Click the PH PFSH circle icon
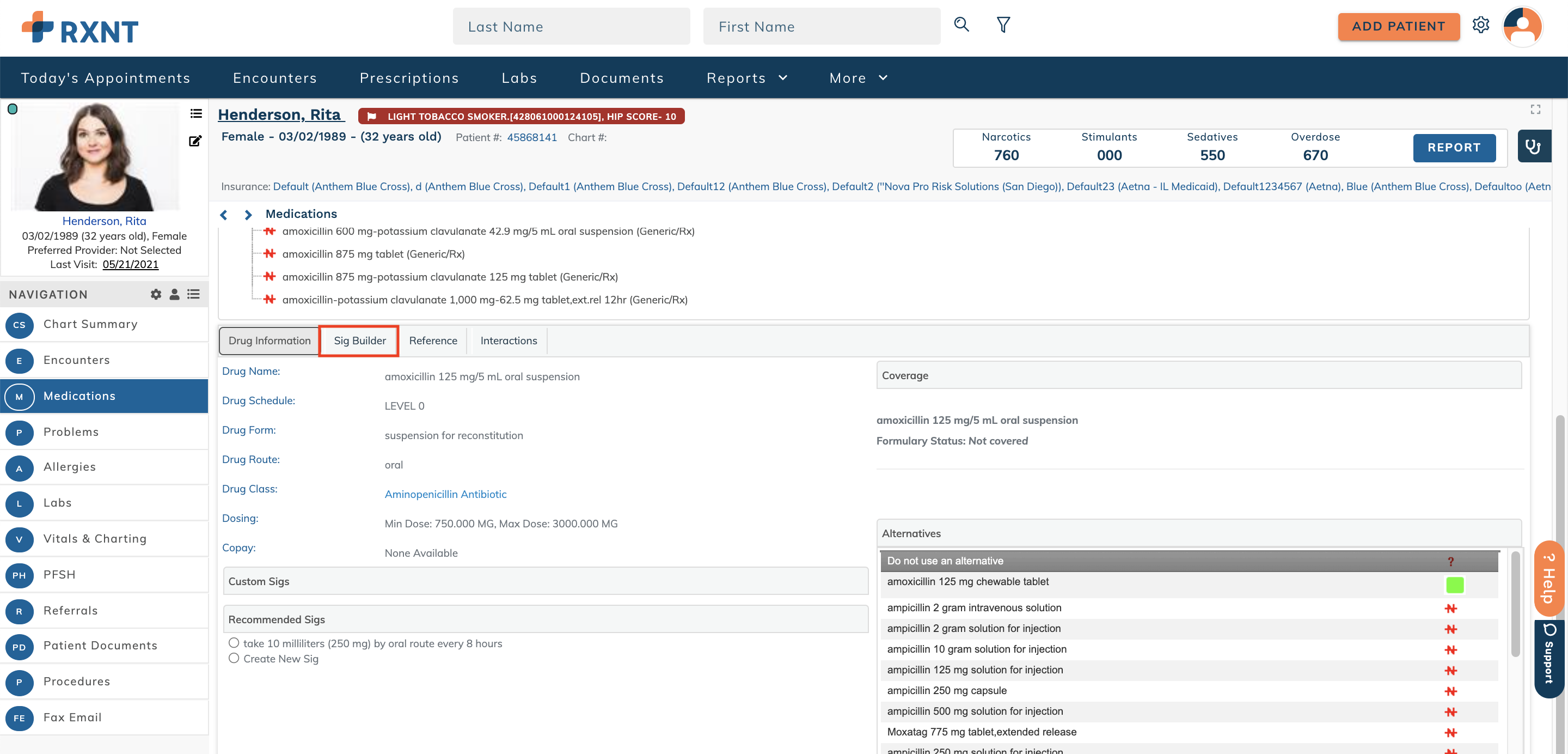 click(20, 575)
